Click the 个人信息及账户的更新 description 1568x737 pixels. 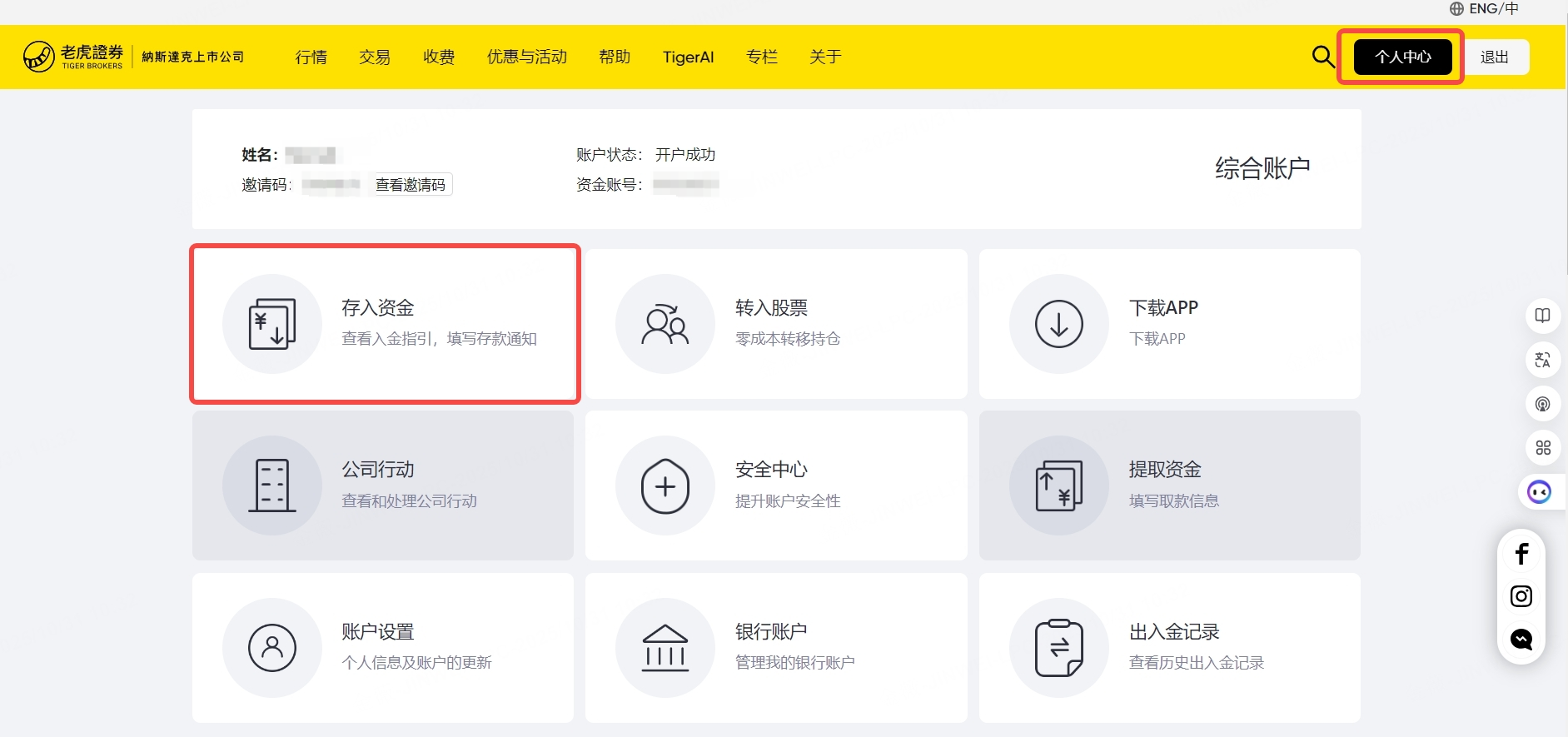(x=417, y=663)
